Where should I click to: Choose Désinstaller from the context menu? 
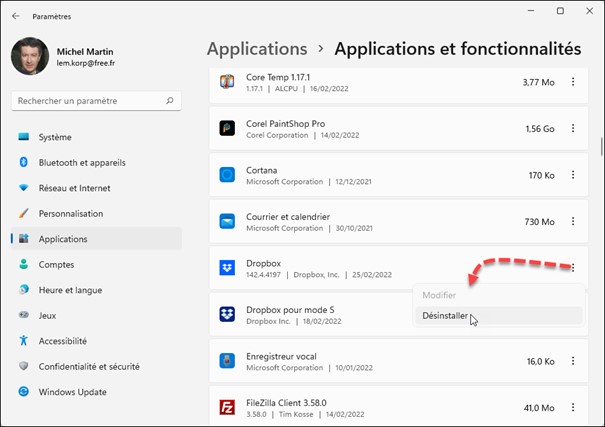click(x=444, y=315)
